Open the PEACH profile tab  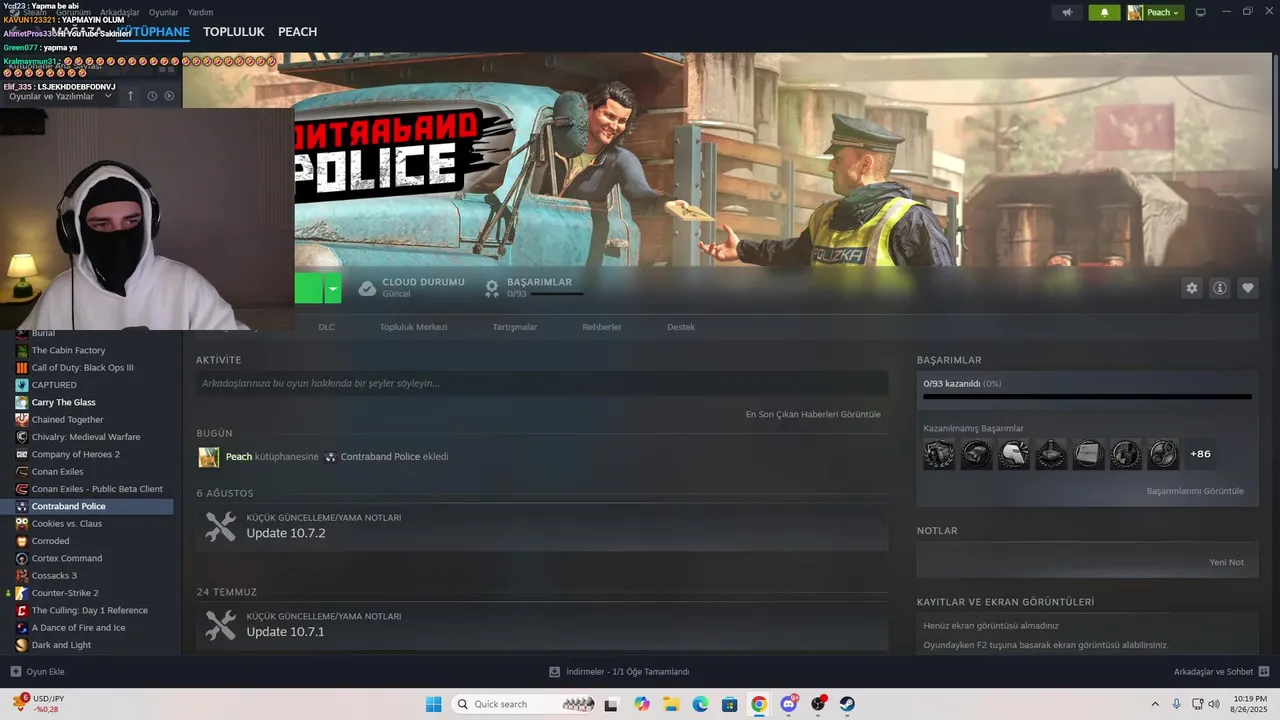coord(297,32)
